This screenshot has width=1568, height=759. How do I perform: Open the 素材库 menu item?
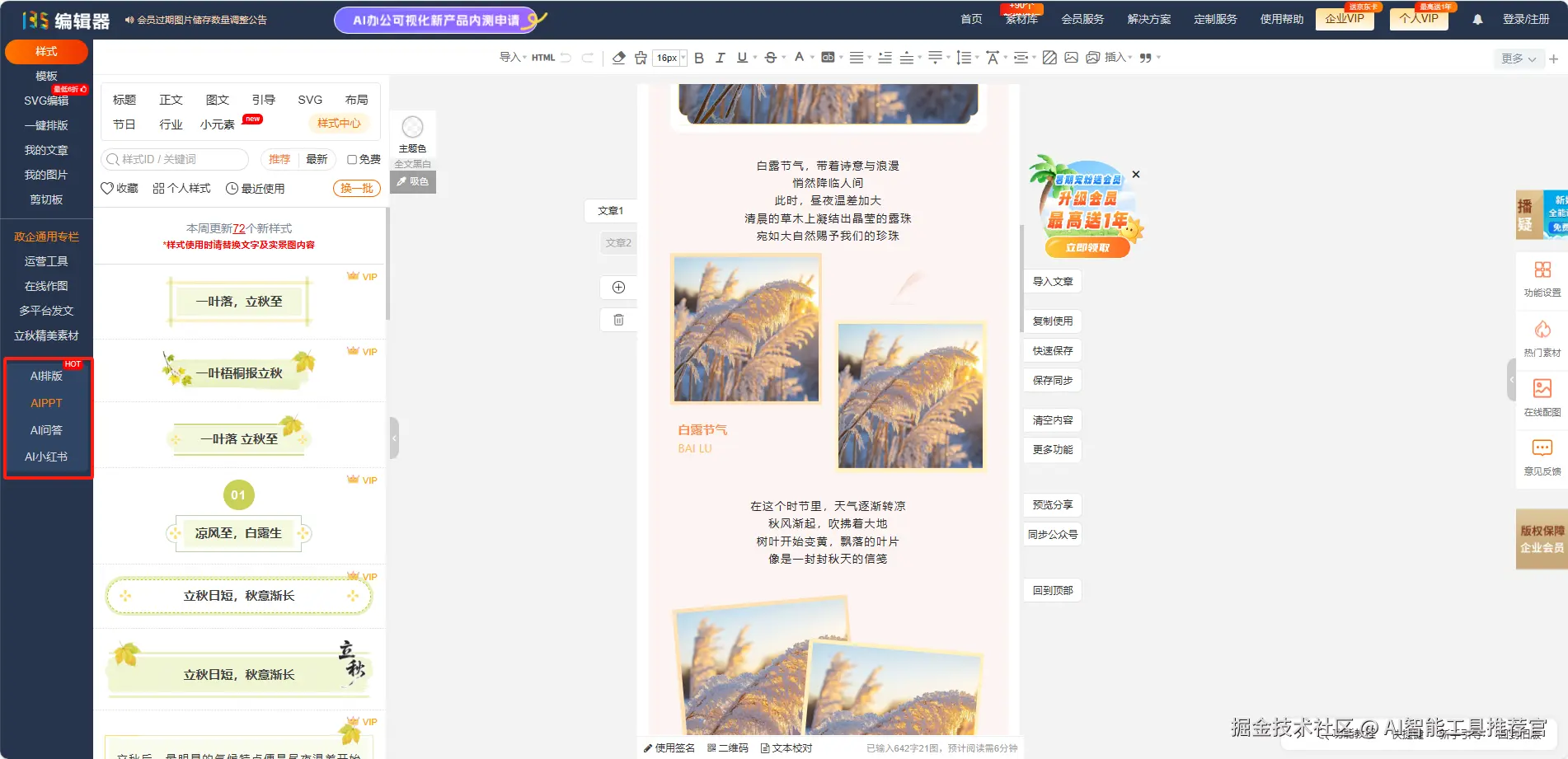click(1021, 19)
